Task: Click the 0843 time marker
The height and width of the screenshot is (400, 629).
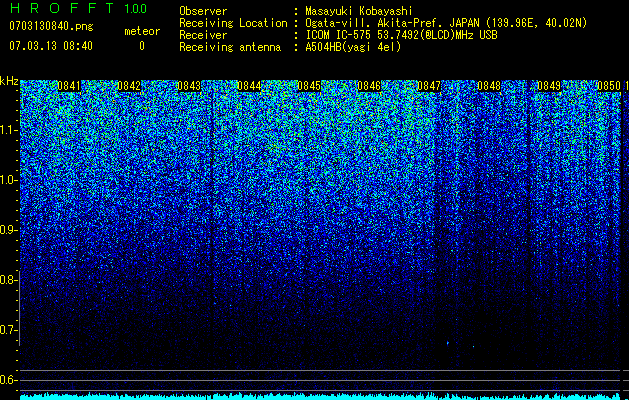Action: [x=189, y=86]
